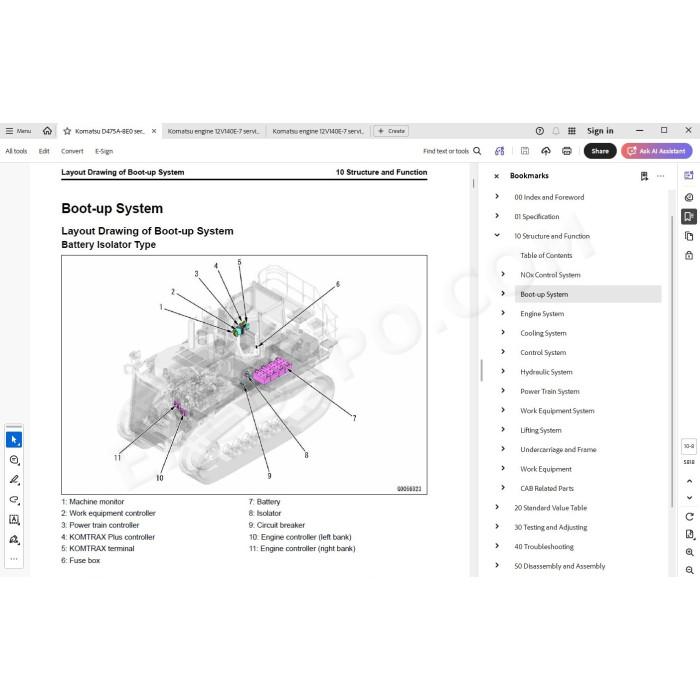Open Table of Contents bookmark
This screenshot has height=700, width=700.
[546, 255]
